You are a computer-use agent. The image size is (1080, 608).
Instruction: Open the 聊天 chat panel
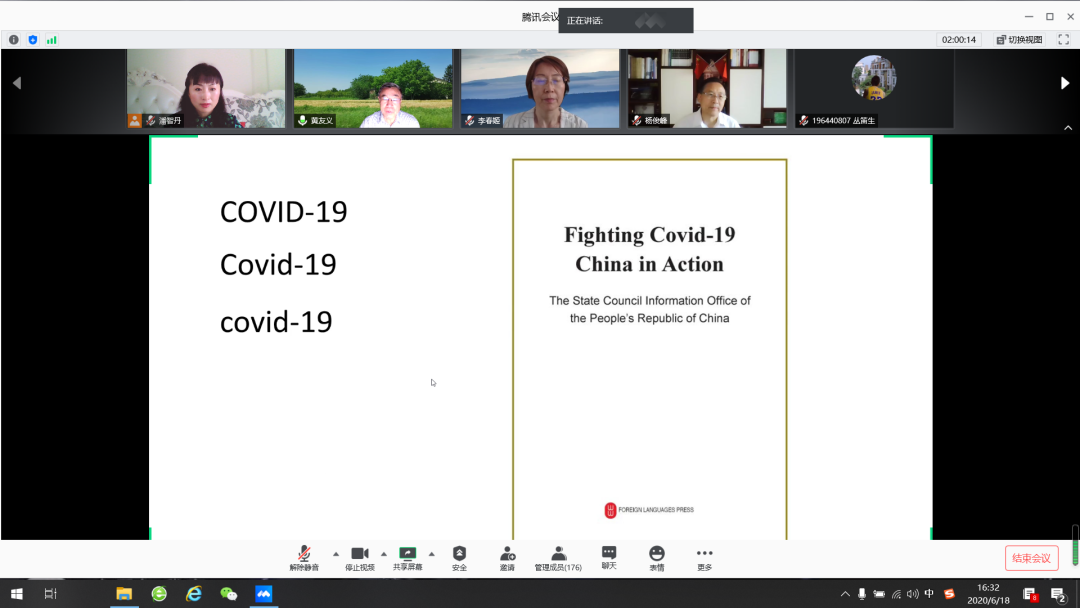[608, 557]
